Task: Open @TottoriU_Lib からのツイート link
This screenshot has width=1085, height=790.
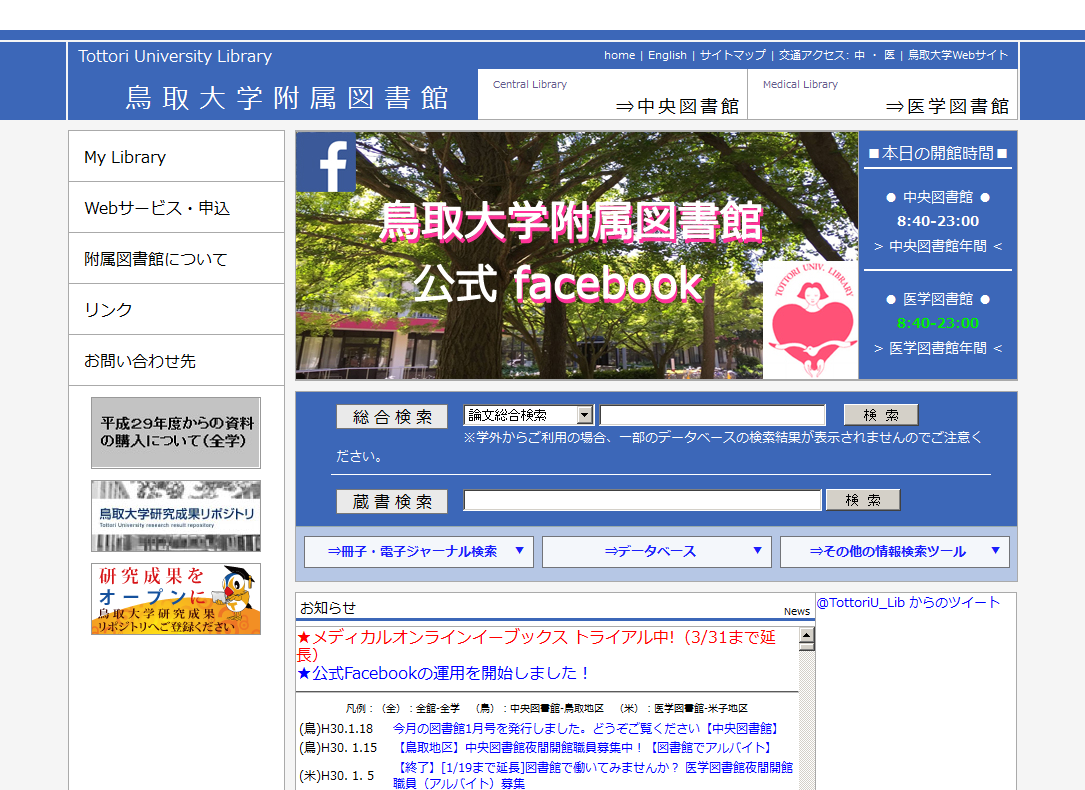Action: click(909, 603)
